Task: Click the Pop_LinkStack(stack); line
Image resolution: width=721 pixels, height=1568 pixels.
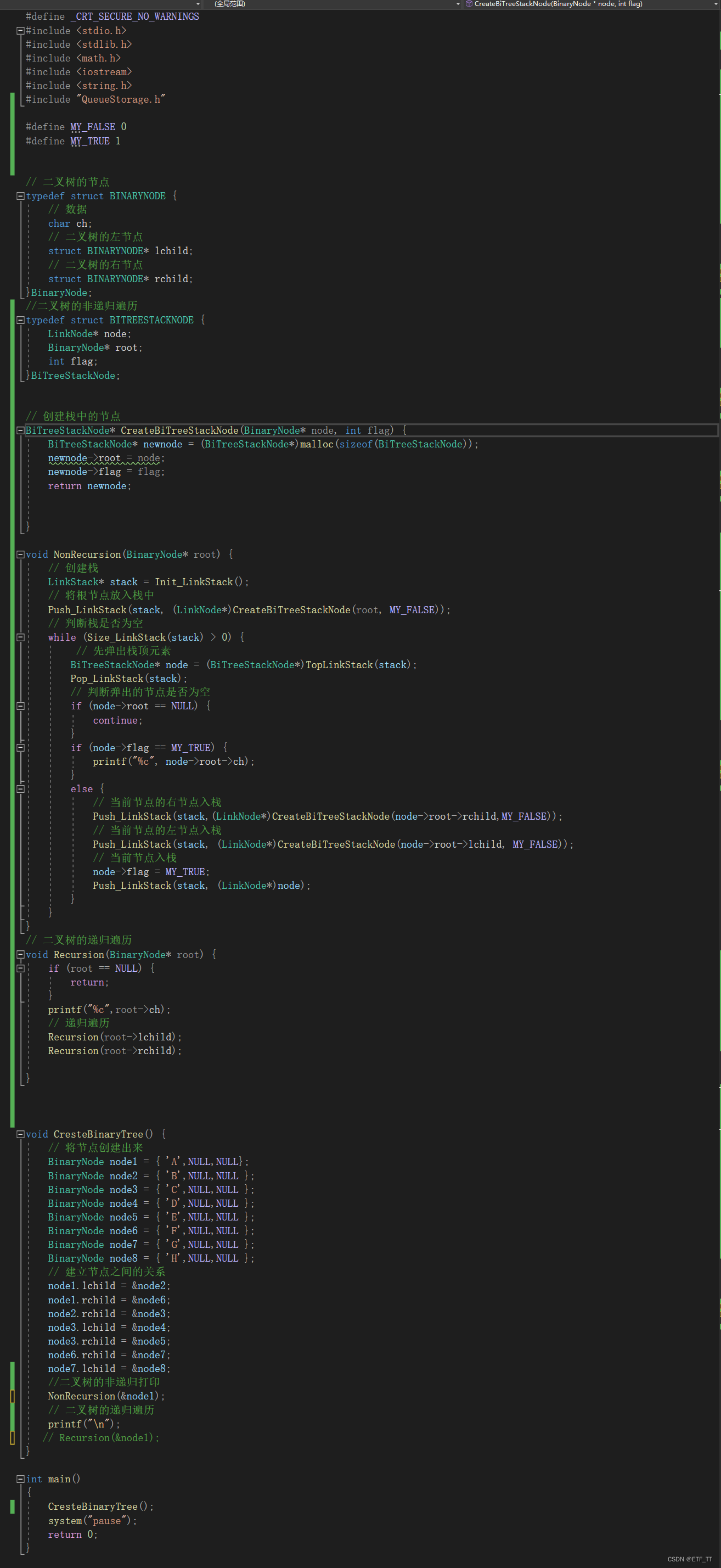Action: 129,679
